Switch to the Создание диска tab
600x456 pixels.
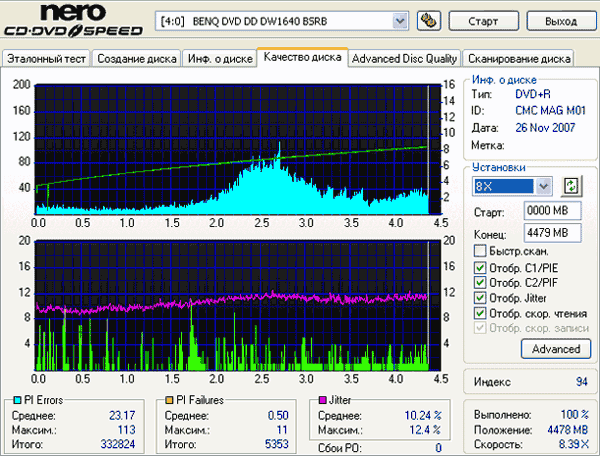point(137,59)
